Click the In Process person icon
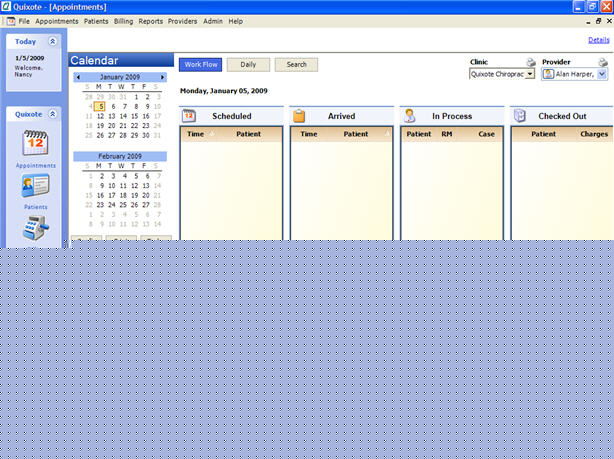This screenshot has height=459, width=614. [410, 116]
